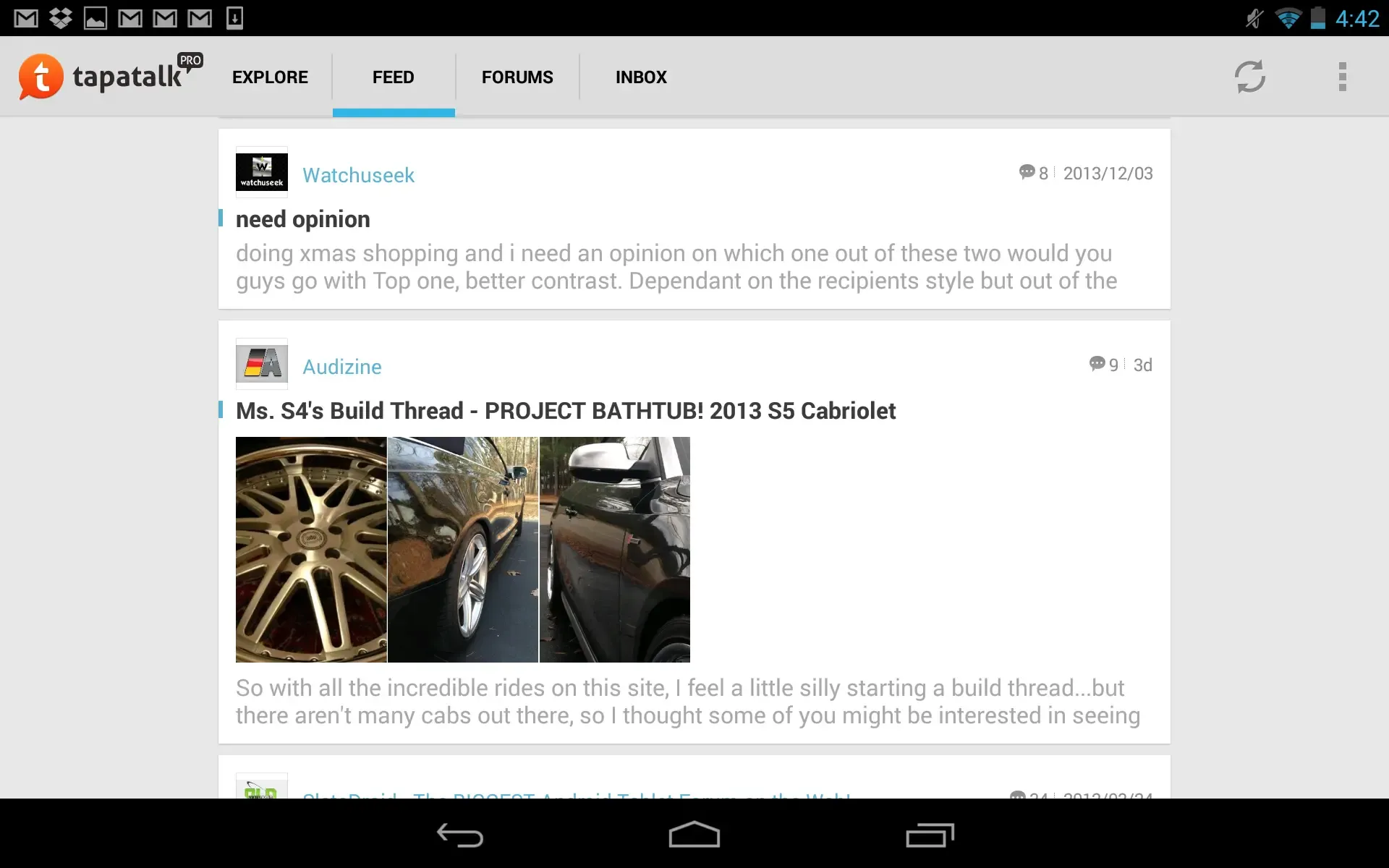1389x868 pixels.
Task: Open the Audizine forum logo icon
Action: [262, 364]
